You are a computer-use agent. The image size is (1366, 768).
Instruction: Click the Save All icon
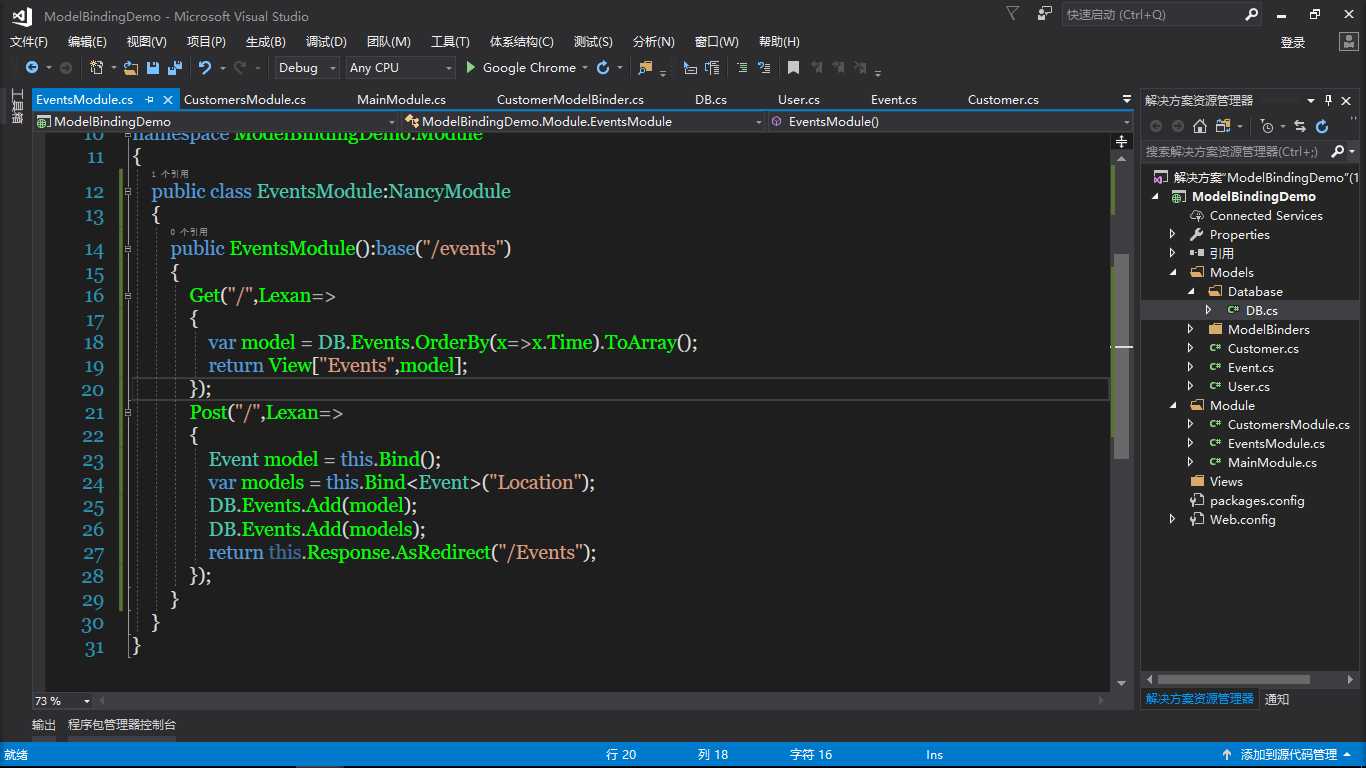(x=175, y=68)
